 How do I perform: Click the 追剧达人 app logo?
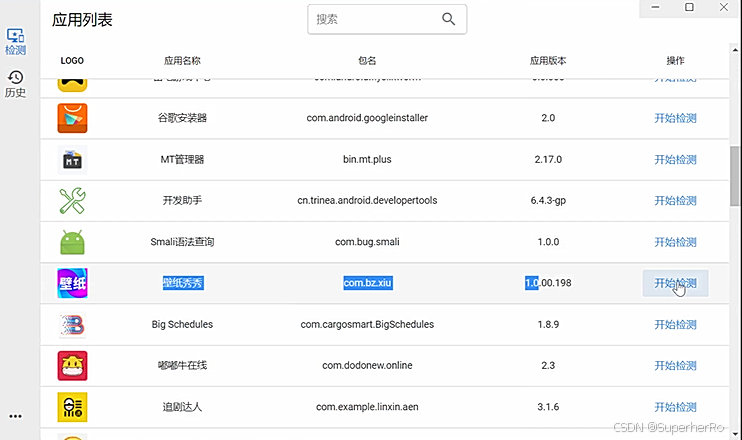tap(72, 407)
